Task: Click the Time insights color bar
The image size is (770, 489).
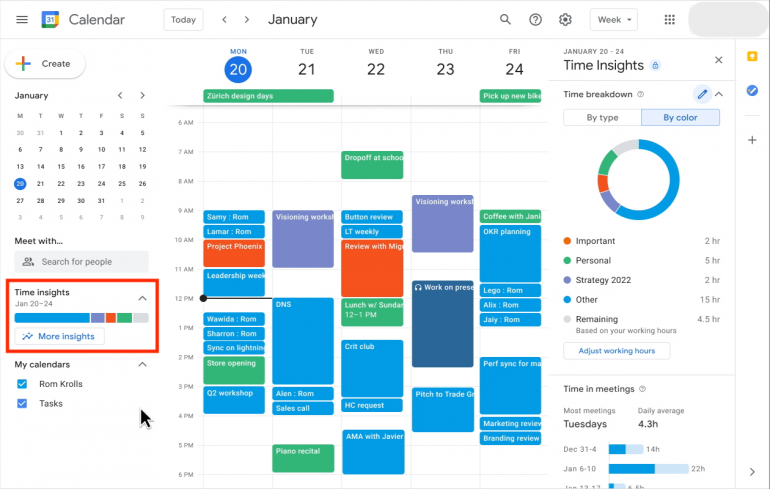Action: click(82, 318)
